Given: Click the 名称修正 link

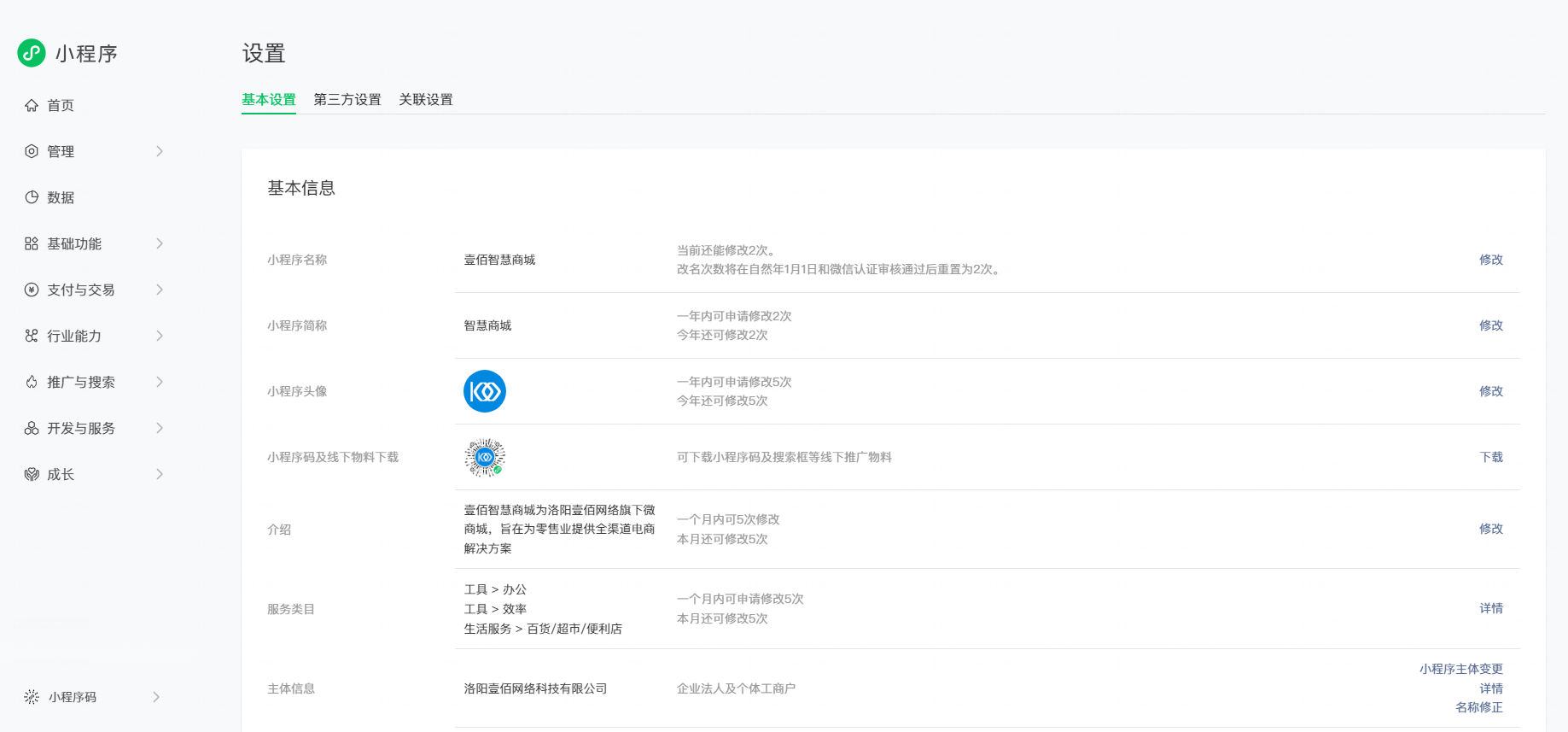Looking at the screenshot, I should coord(1479,707).
